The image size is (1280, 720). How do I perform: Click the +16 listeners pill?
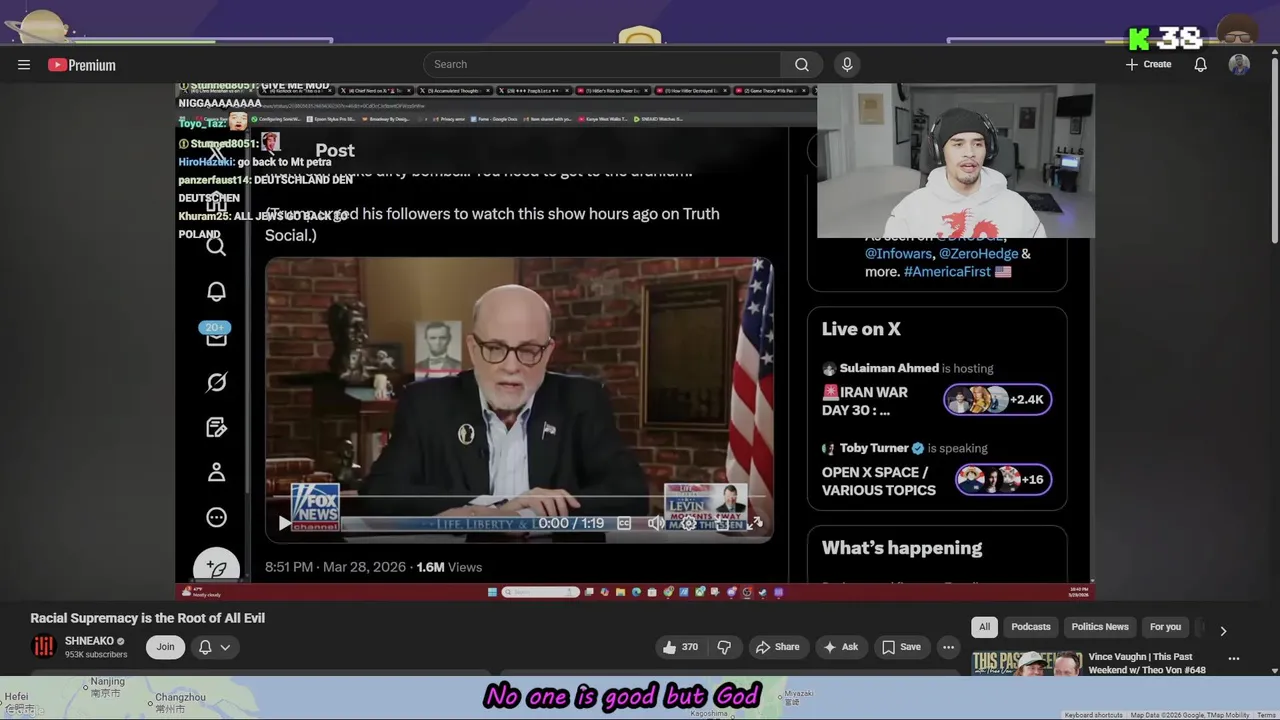[x=1003, y=480]
